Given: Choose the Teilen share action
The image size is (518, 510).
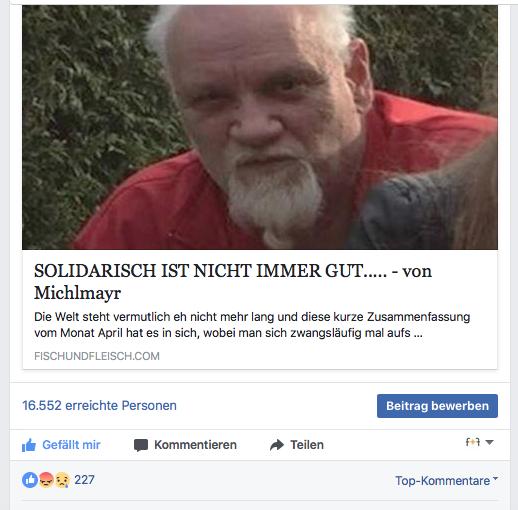Looking at the screenshot, I should (x=307, y=445).
